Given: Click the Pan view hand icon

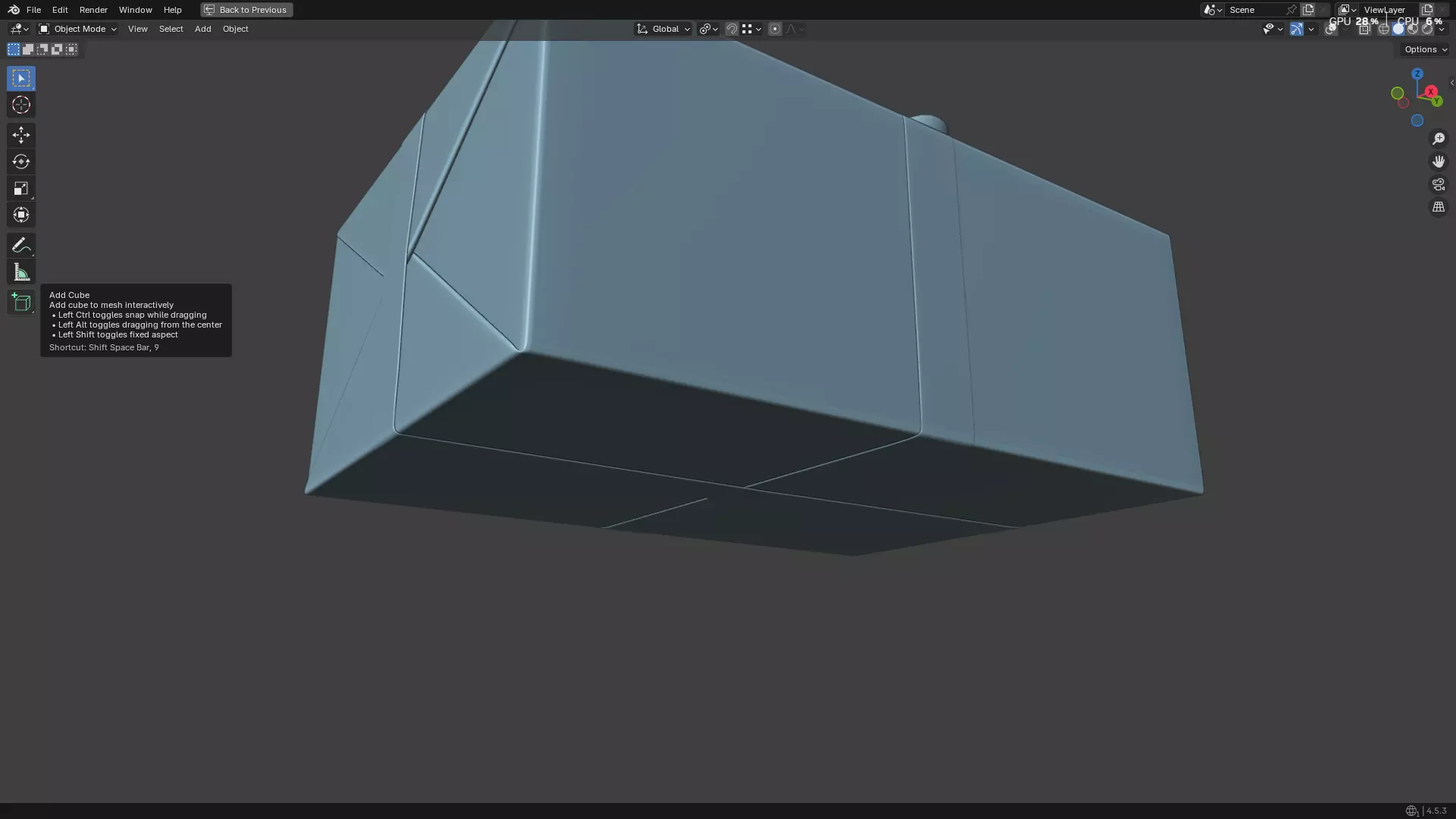Looking at the screenshot, I should 1438,162.
